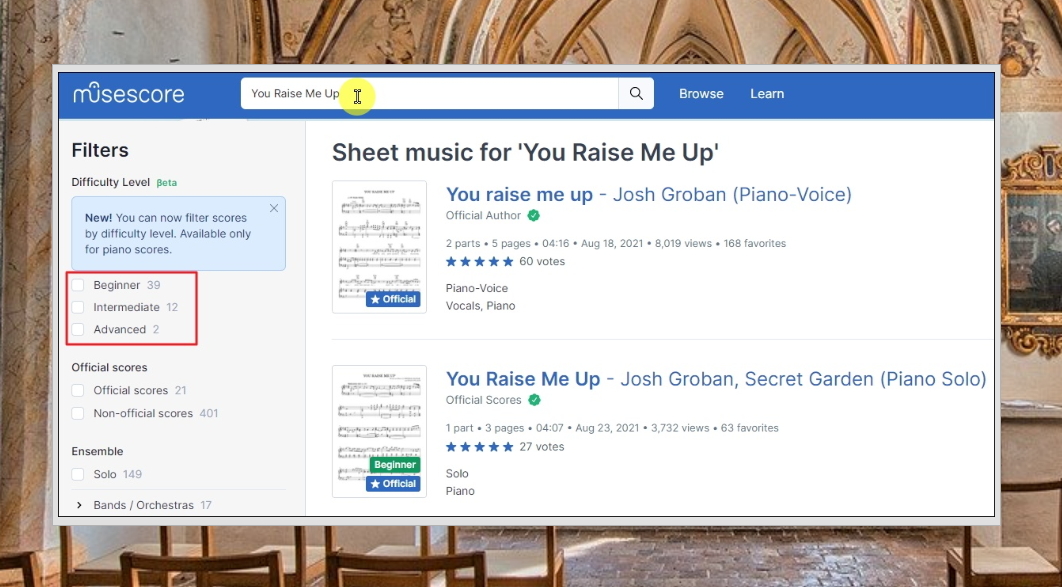Click the Difficulty Level heading
The width and height of the screenshot is (1062, 587).
pos(110,182)
